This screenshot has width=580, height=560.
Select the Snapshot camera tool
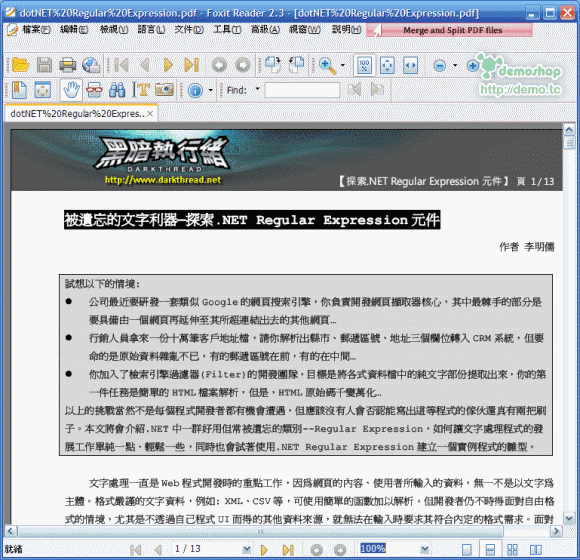pos(165,90)
